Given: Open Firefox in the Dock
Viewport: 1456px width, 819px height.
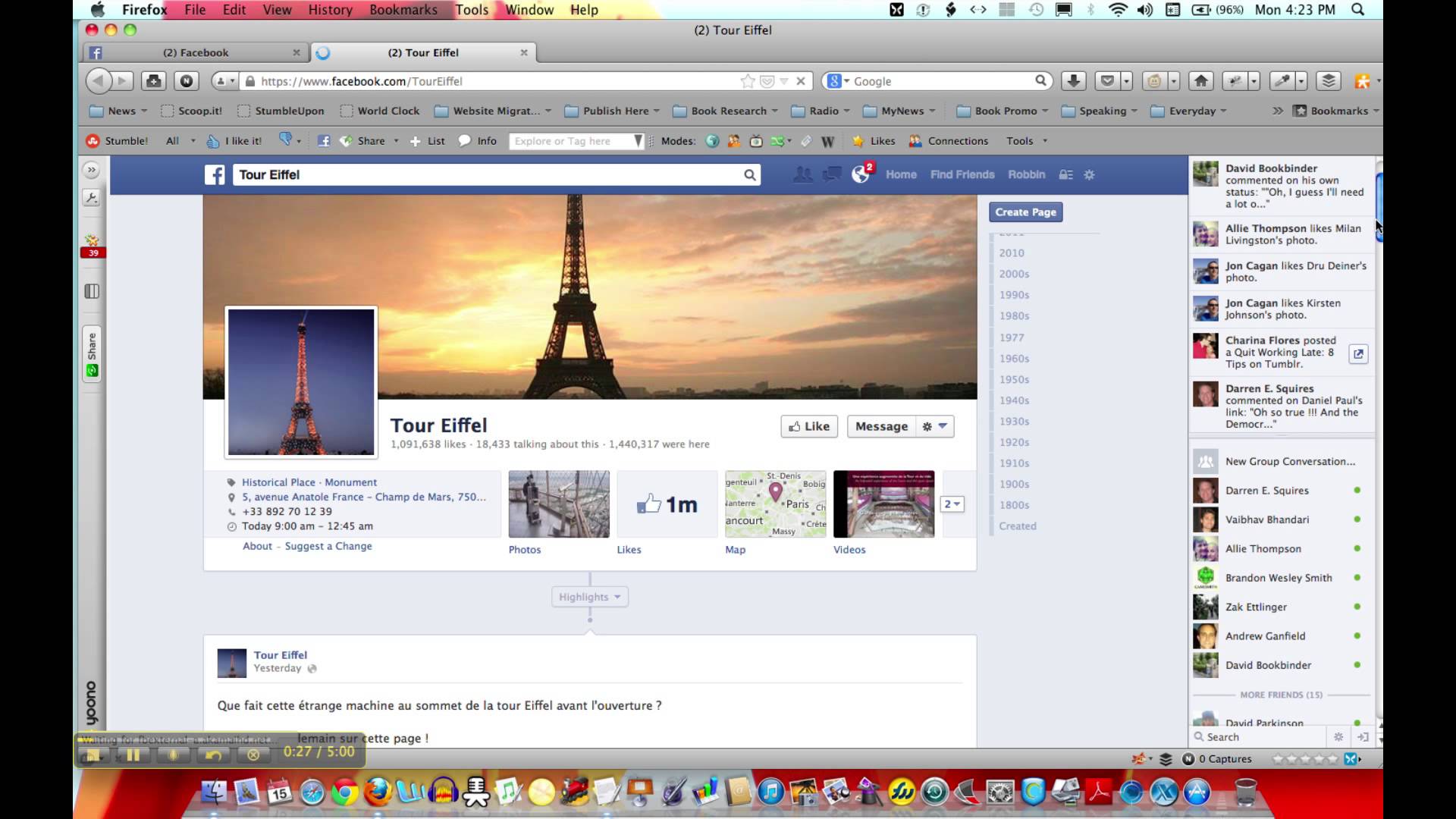Looking at the screenshot, I should point(377,792).
